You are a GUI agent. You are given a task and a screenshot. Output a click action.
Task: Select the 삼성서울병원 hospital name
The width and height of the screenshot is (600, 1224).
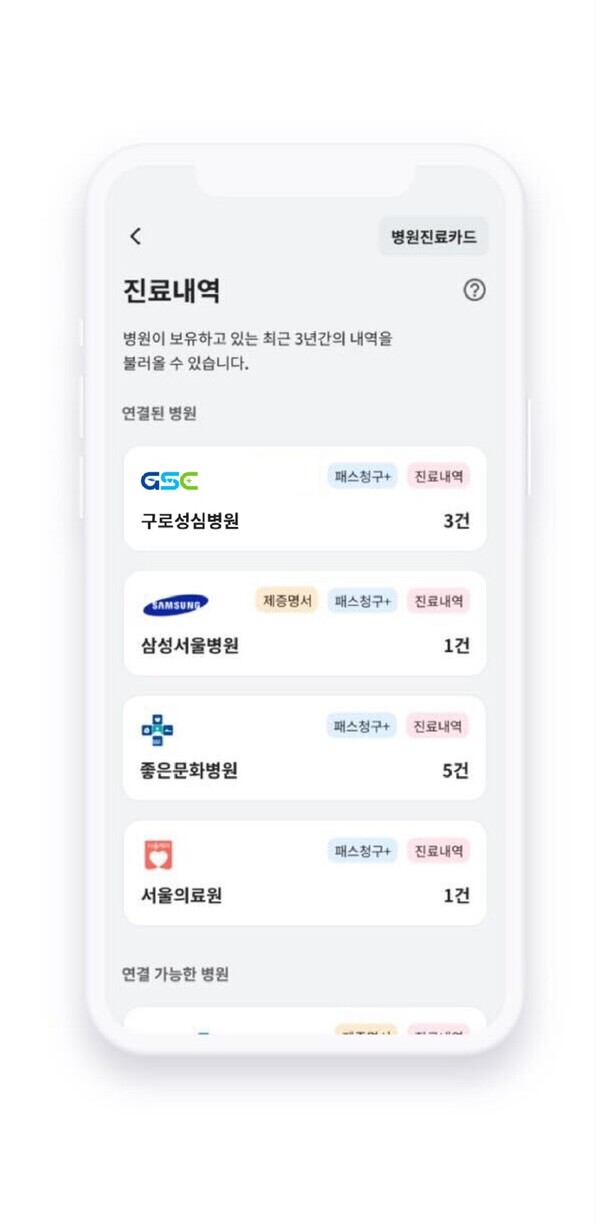pyautogui.click(x=190, y=646)
